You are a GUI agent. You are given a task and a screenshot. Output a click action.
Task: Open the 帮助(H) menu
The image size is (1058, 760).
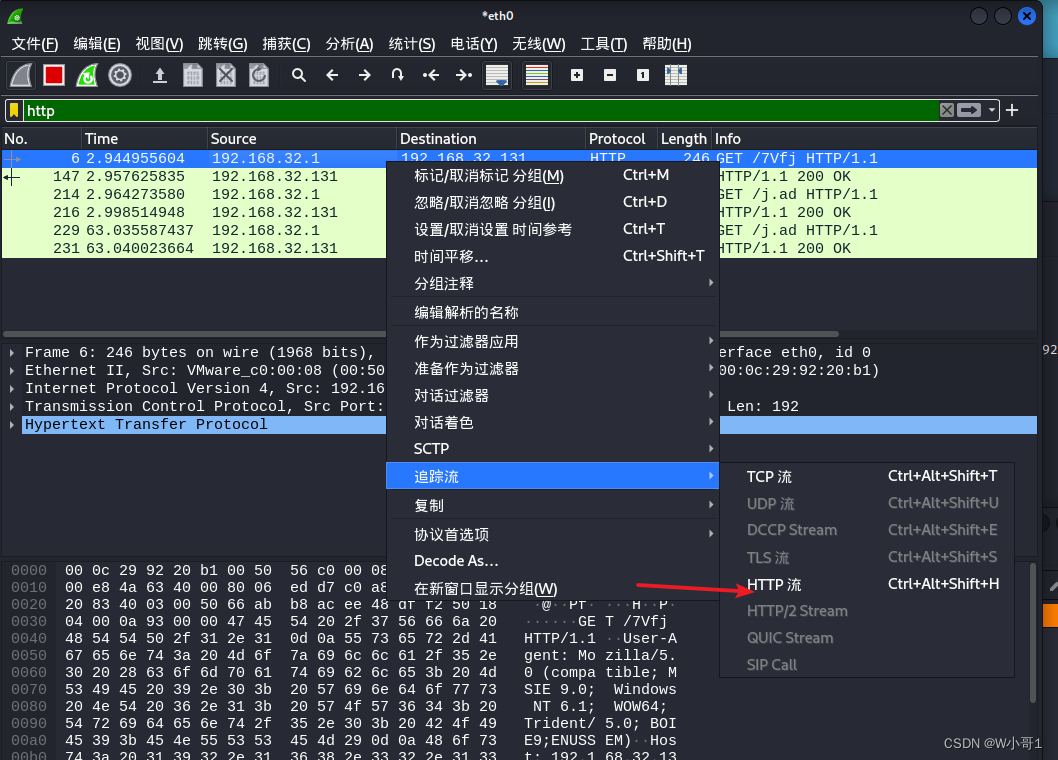[667, 44]
